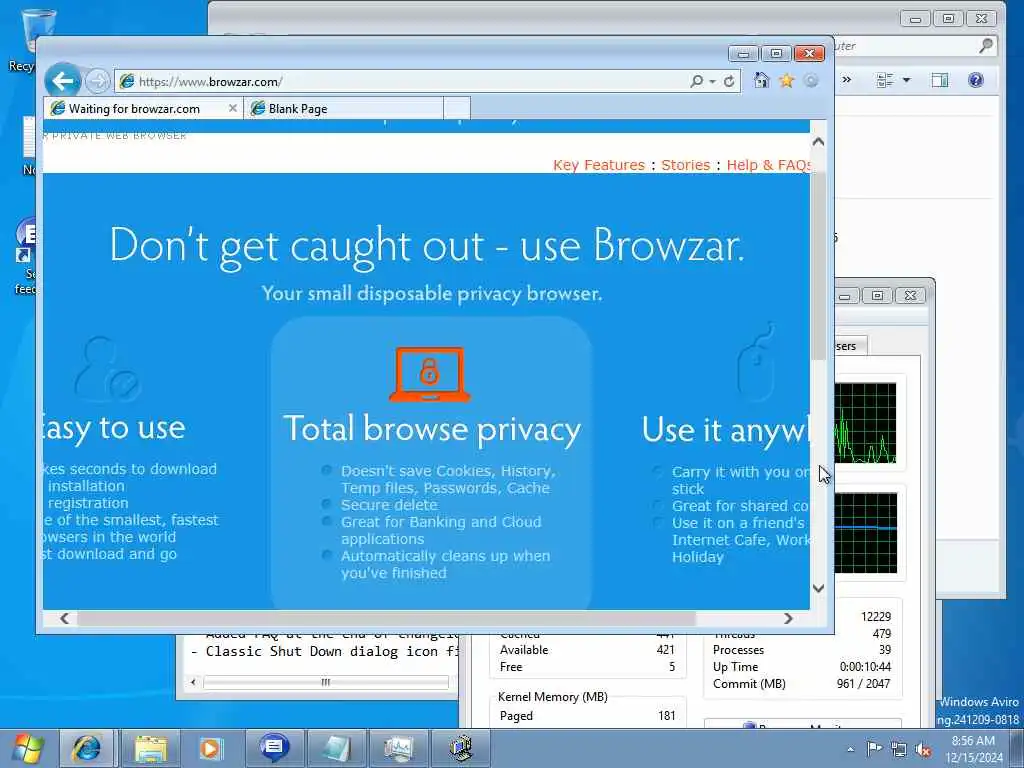Click the search magnifier in the address bar

click(x=697, y=81)
